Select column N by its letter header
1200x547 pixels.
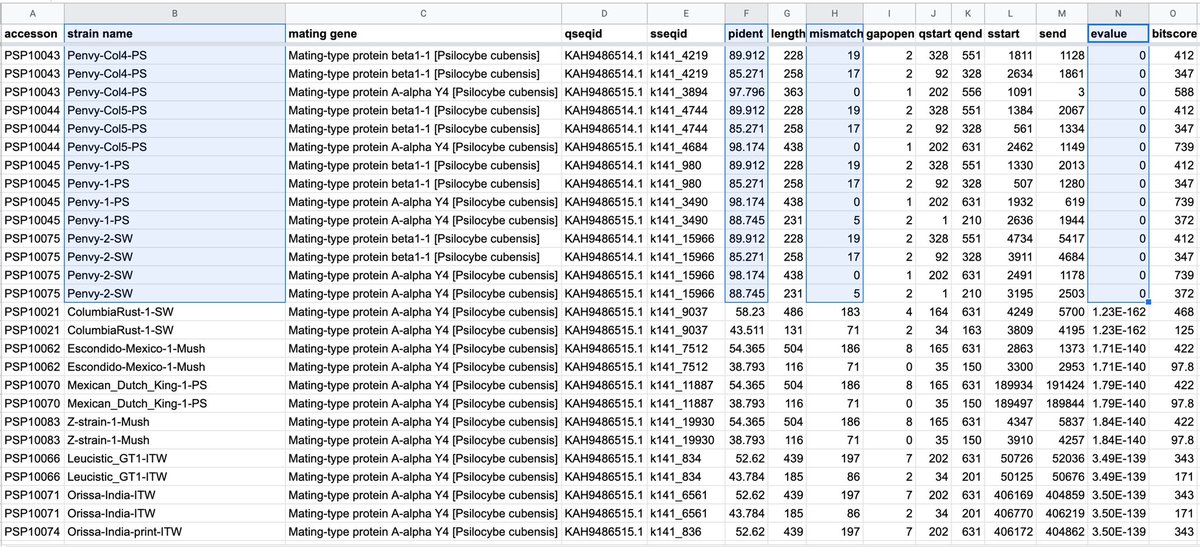pos(1118,12)
